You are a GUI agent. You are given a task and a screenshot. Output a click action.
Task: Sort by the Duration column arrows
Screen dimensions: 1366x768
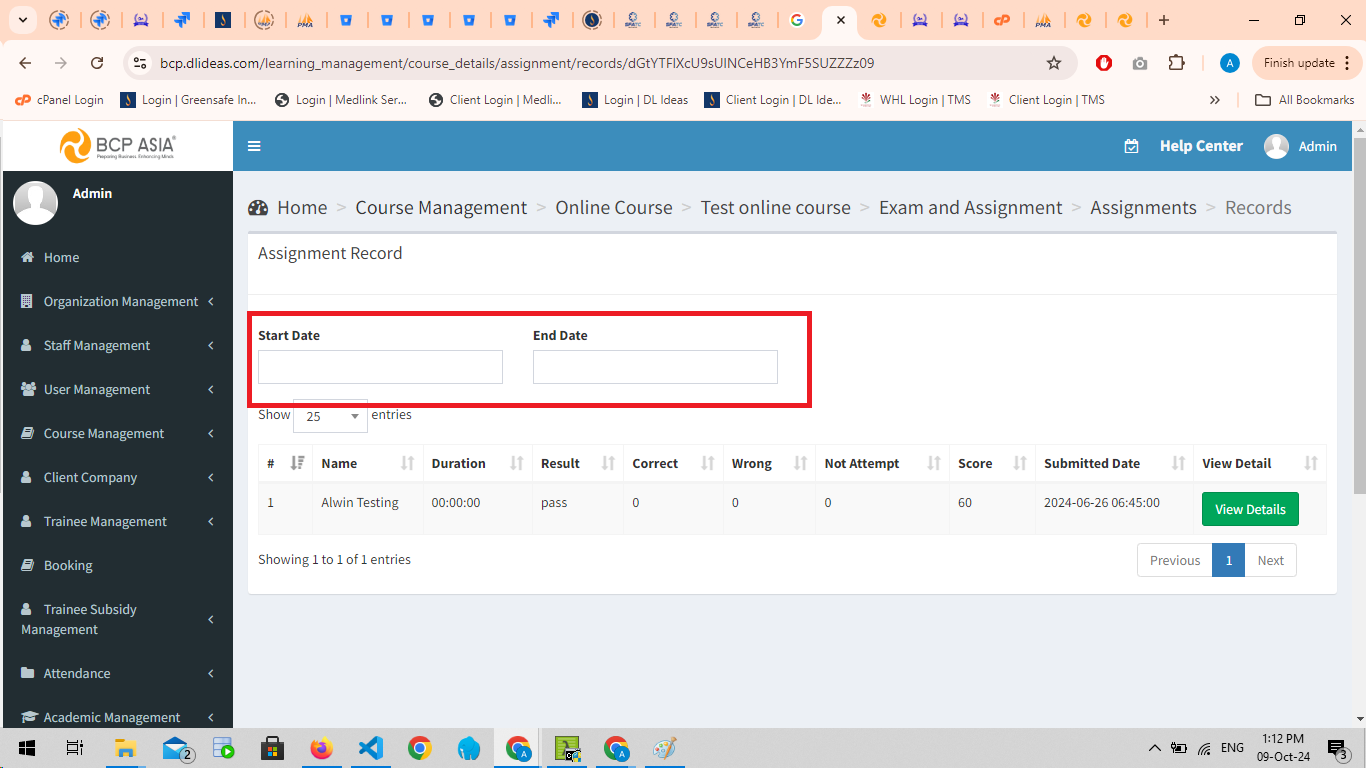516,463
